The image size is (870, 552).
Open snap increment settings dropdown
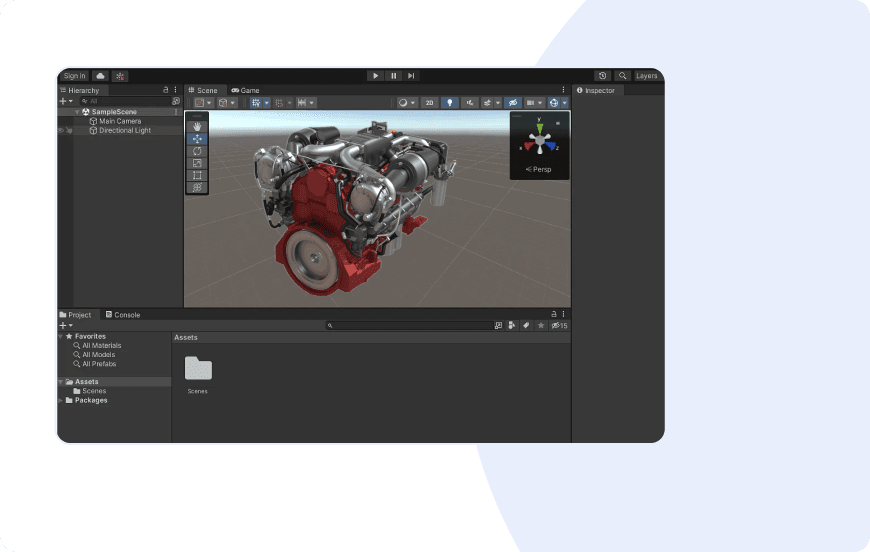tap(306, 103)
